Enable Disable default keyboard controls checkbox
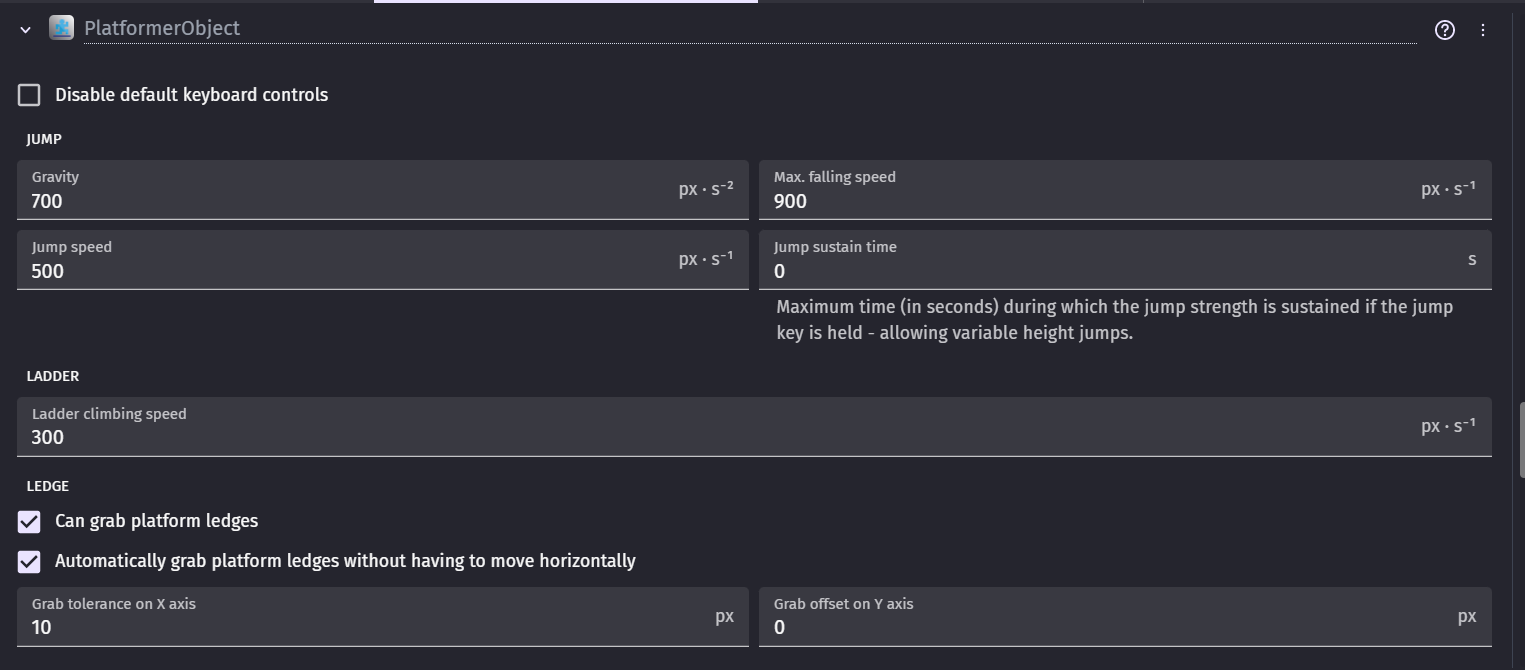This screenshot has width=1525, height=670. [29, 95]
